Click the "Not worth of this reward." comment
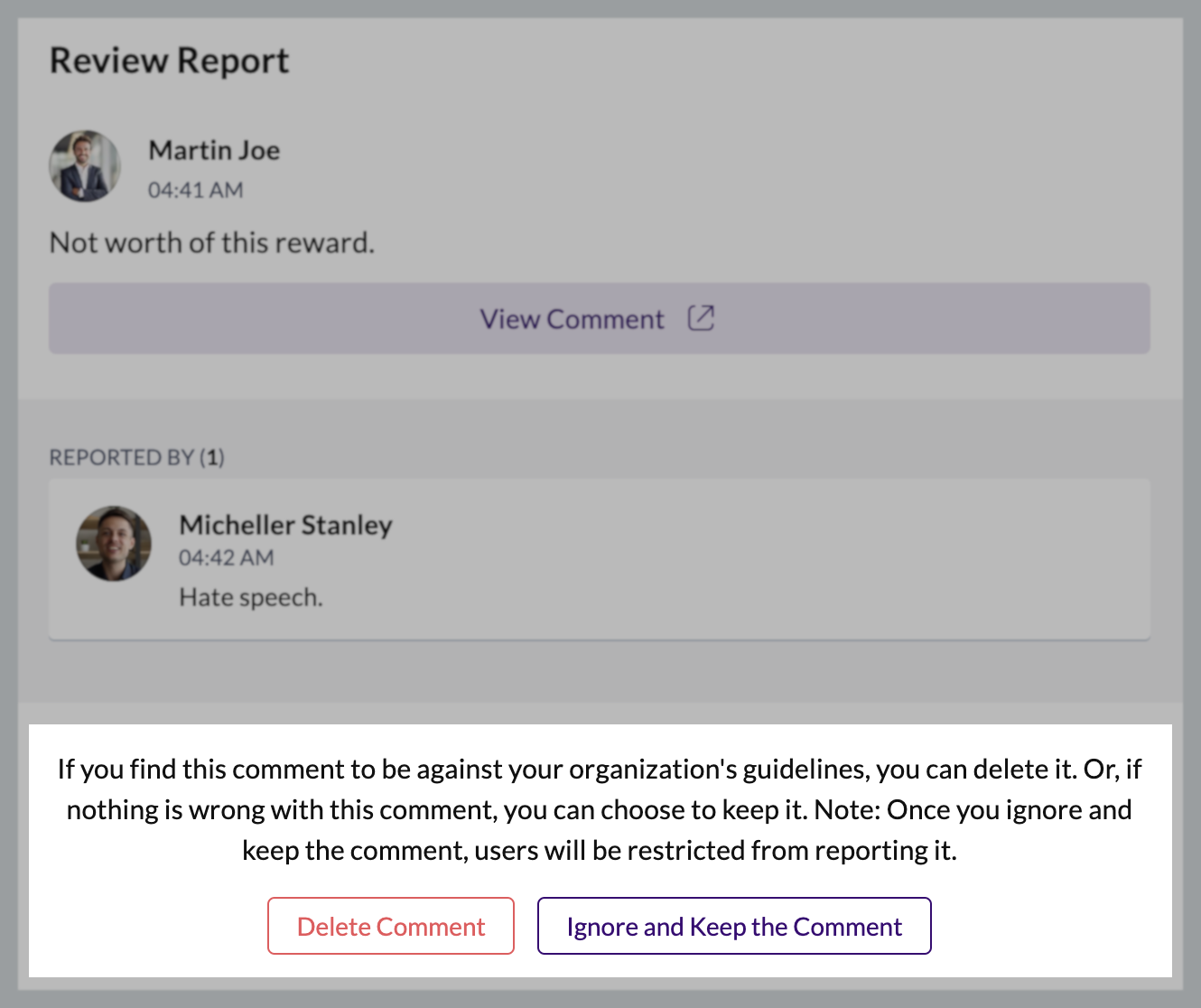 [x=211, y=242]
